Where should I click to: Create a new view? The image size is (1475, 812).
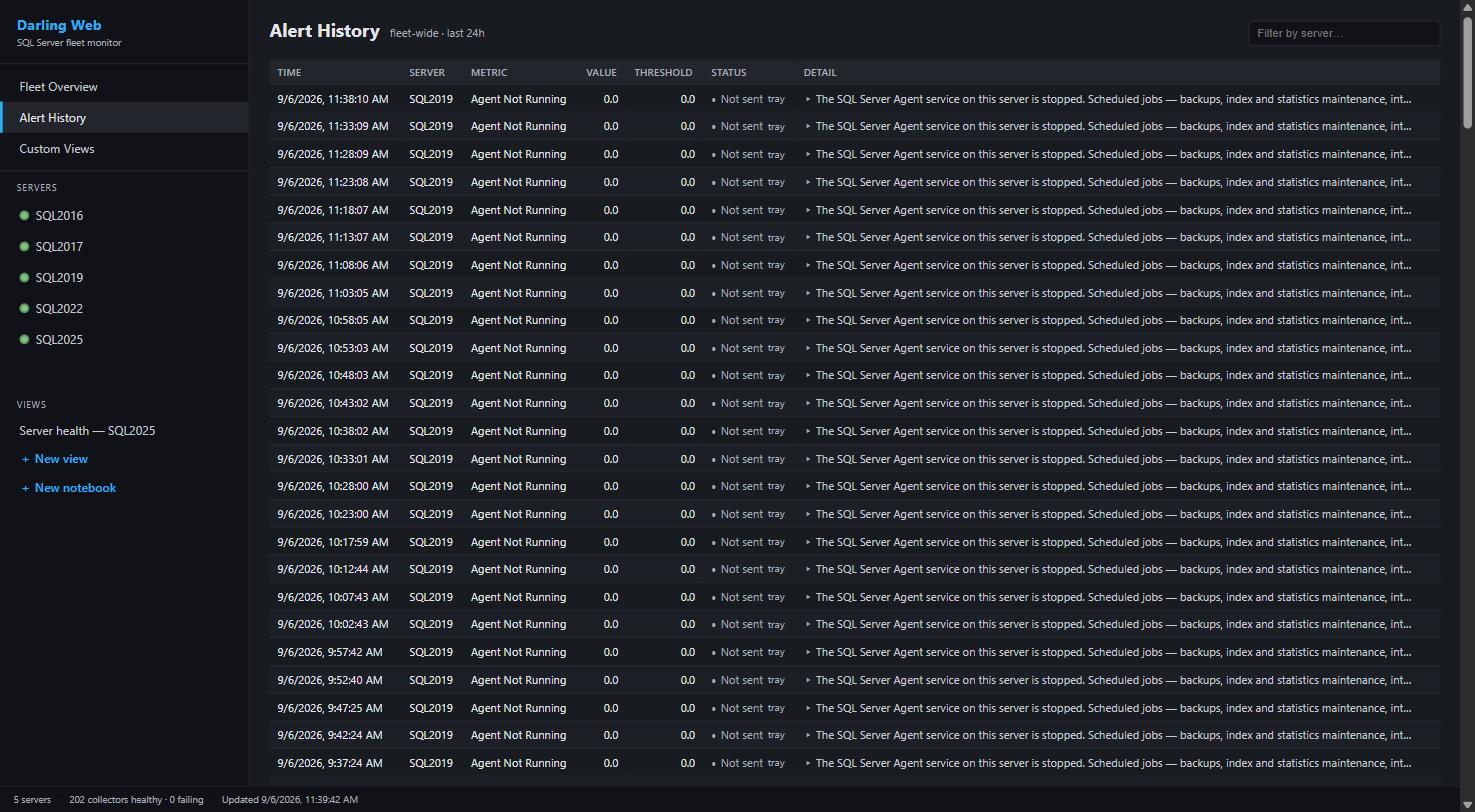pyautogui.click(x=55, y=459)
